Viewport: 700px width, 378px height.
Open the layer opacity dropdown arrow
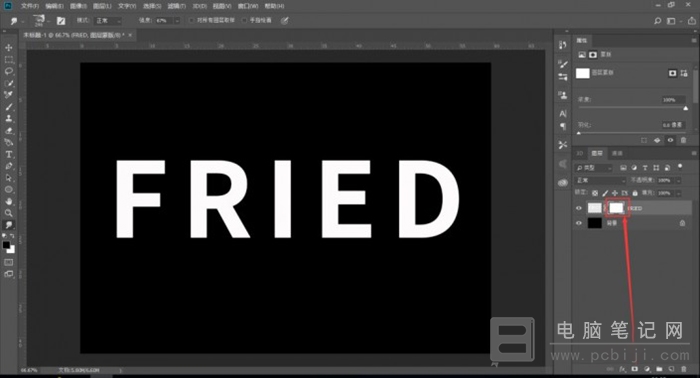[x=678, y=180]
